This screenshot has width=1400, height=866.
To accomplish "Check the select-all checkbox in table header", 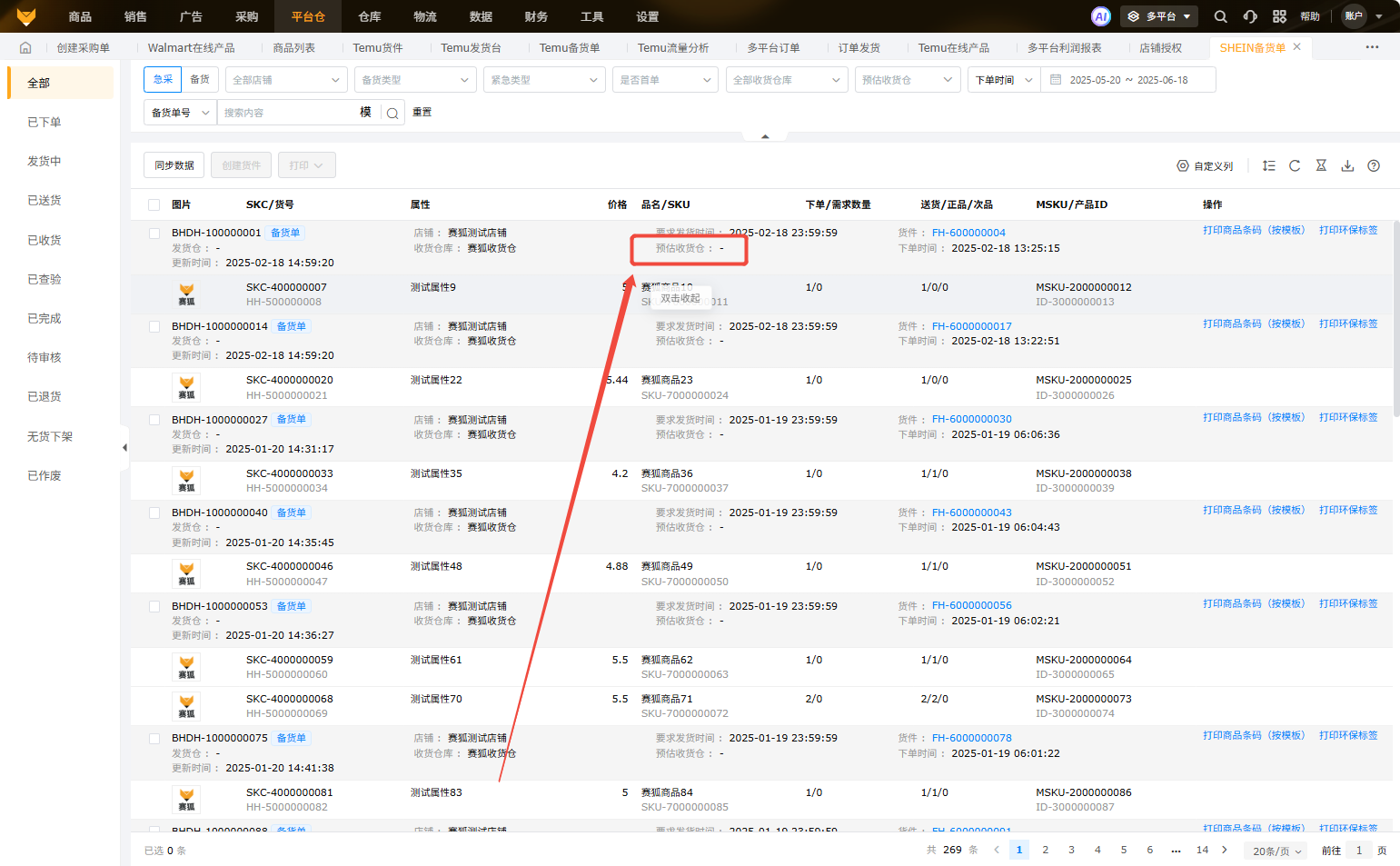I will click(154, 205).
